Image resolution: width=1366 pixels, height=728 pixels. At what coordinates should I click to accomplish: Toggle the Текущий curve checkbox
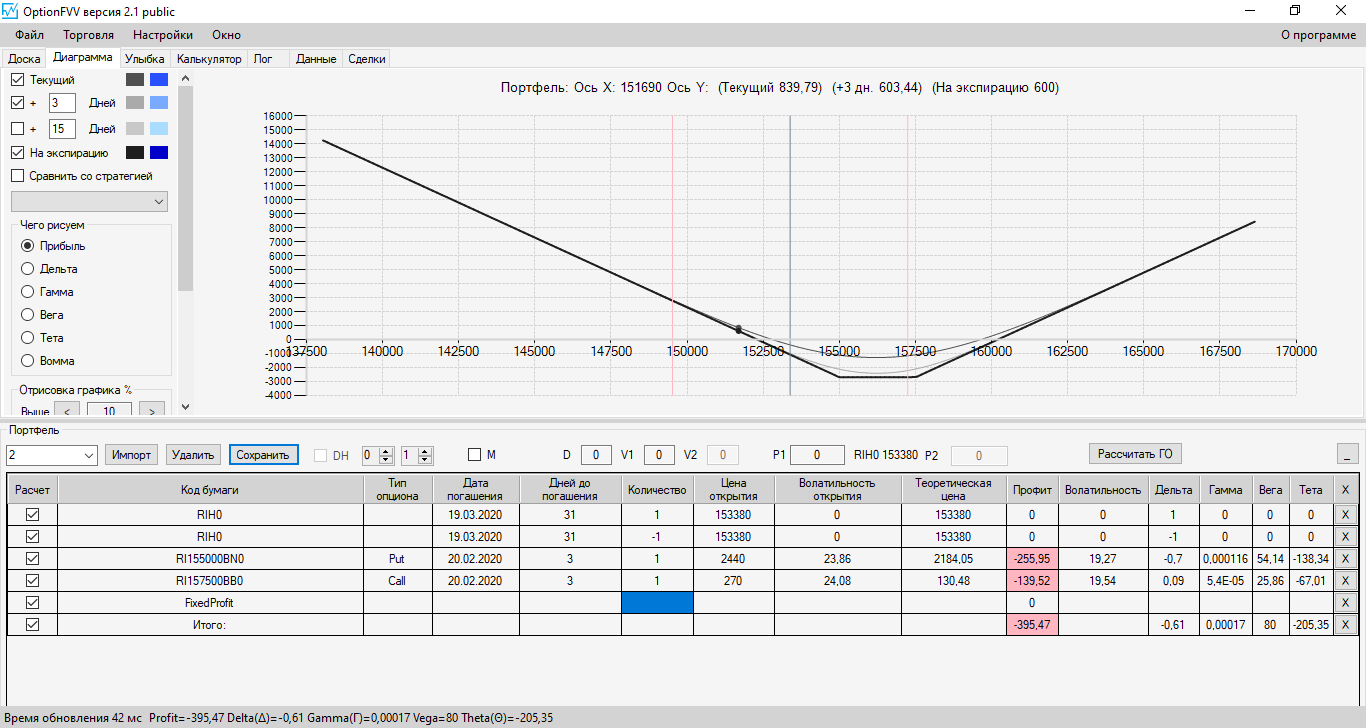click(17, 79)
